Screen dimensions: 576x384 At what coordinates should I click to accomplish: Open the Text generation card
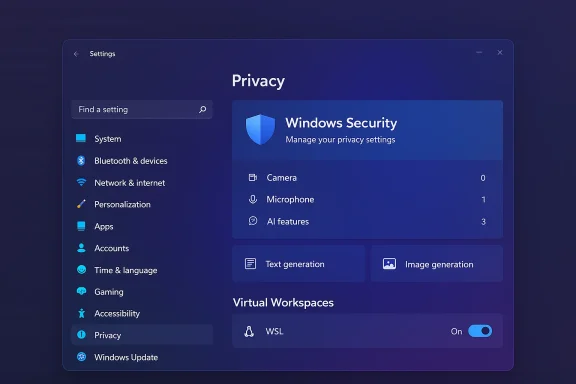tap(298, 264)
